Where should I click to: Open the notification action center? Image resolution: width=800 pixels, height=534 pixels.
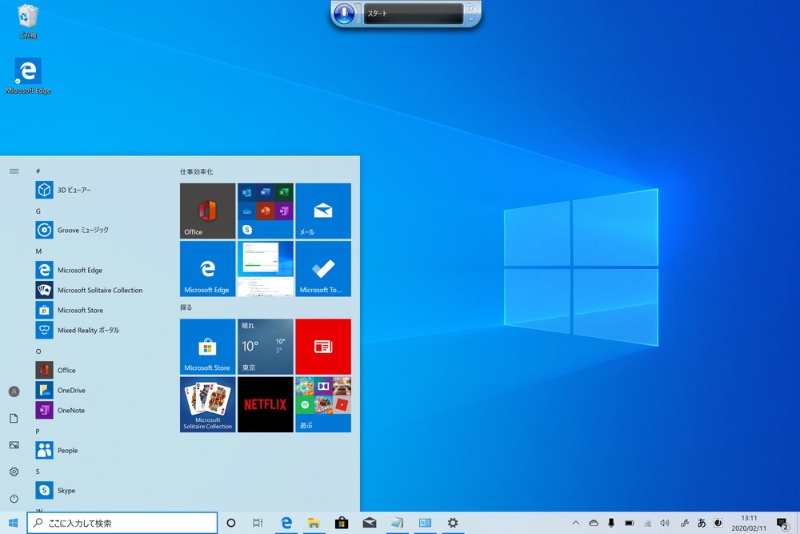click(782, 523)
